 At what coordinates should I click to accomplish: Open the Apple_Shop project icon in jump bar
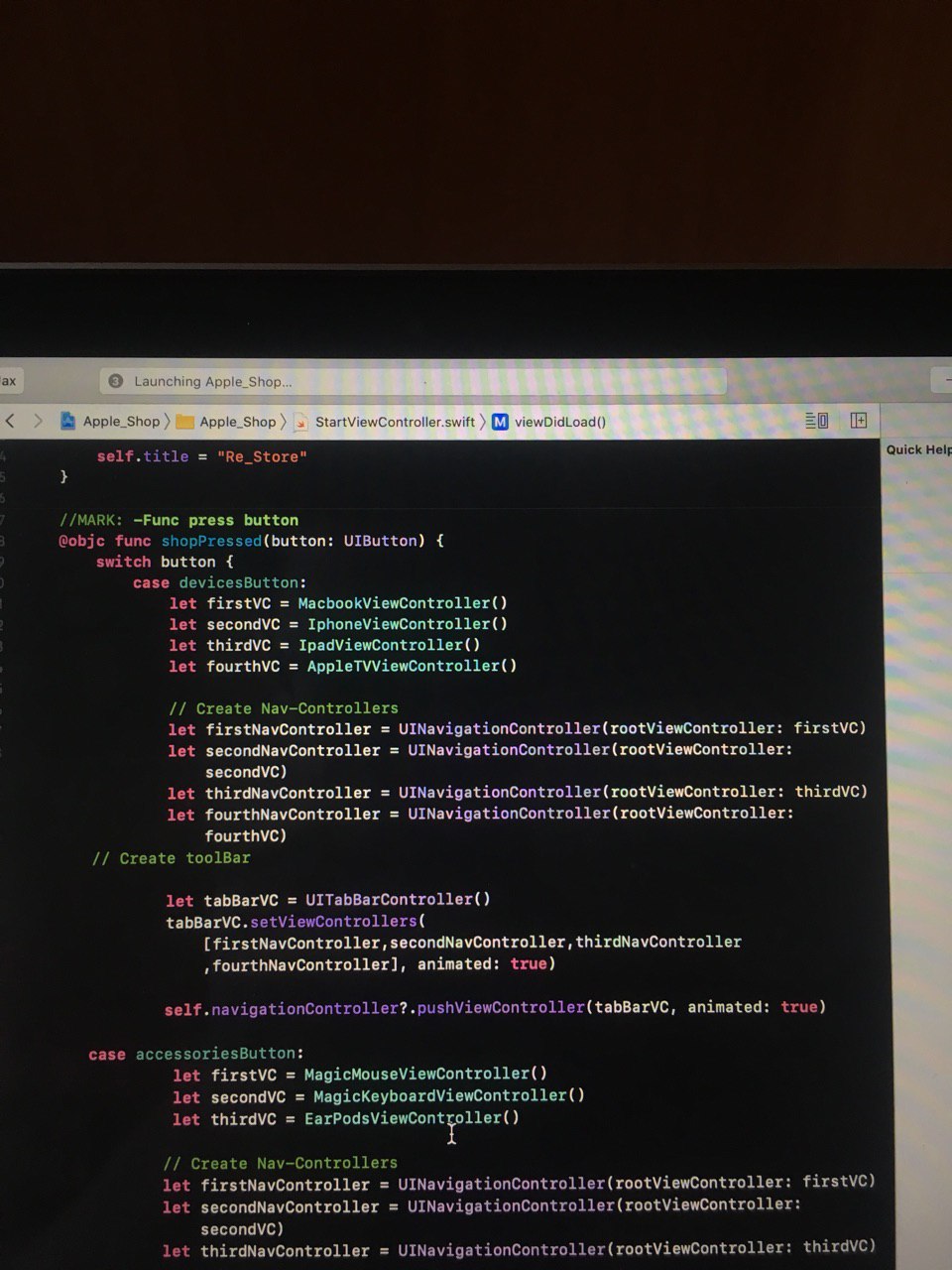click(x=67, y=421)
